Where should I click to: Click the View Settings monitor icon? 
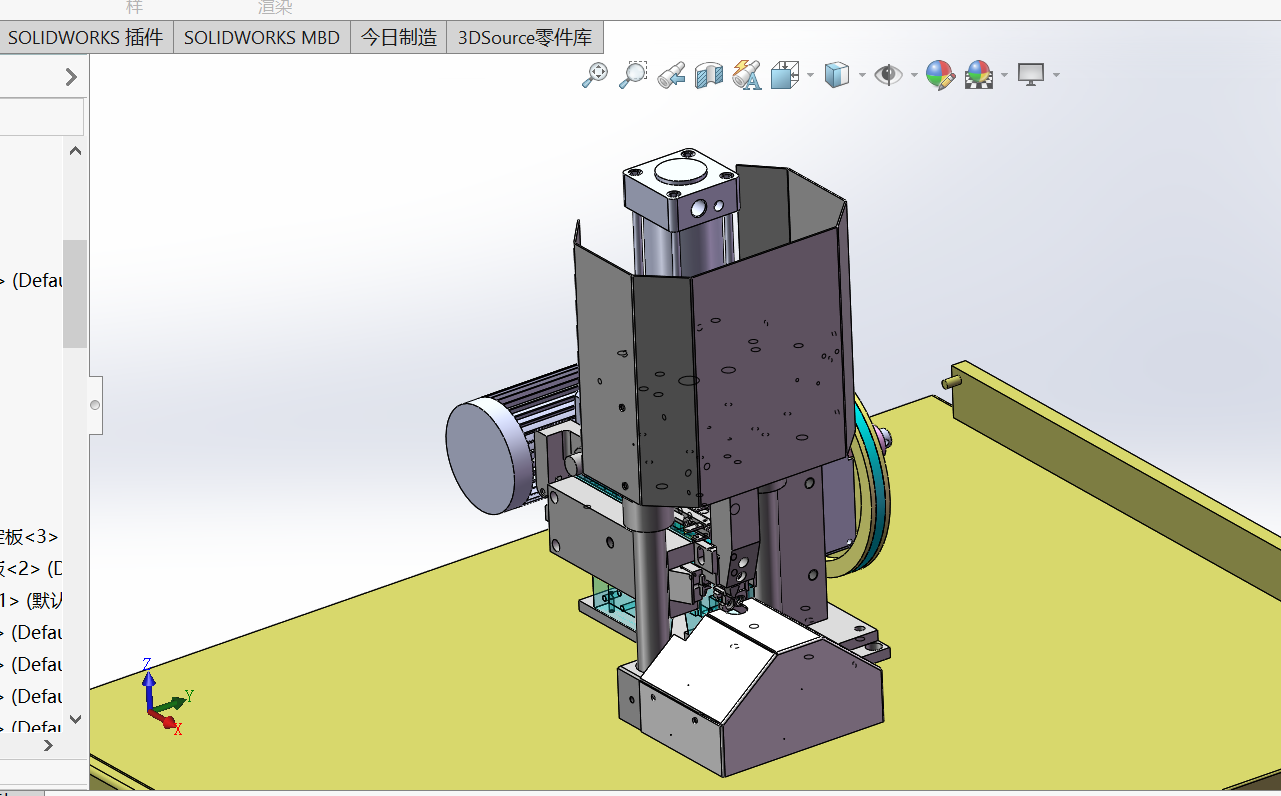click(x=1031, y=75)
